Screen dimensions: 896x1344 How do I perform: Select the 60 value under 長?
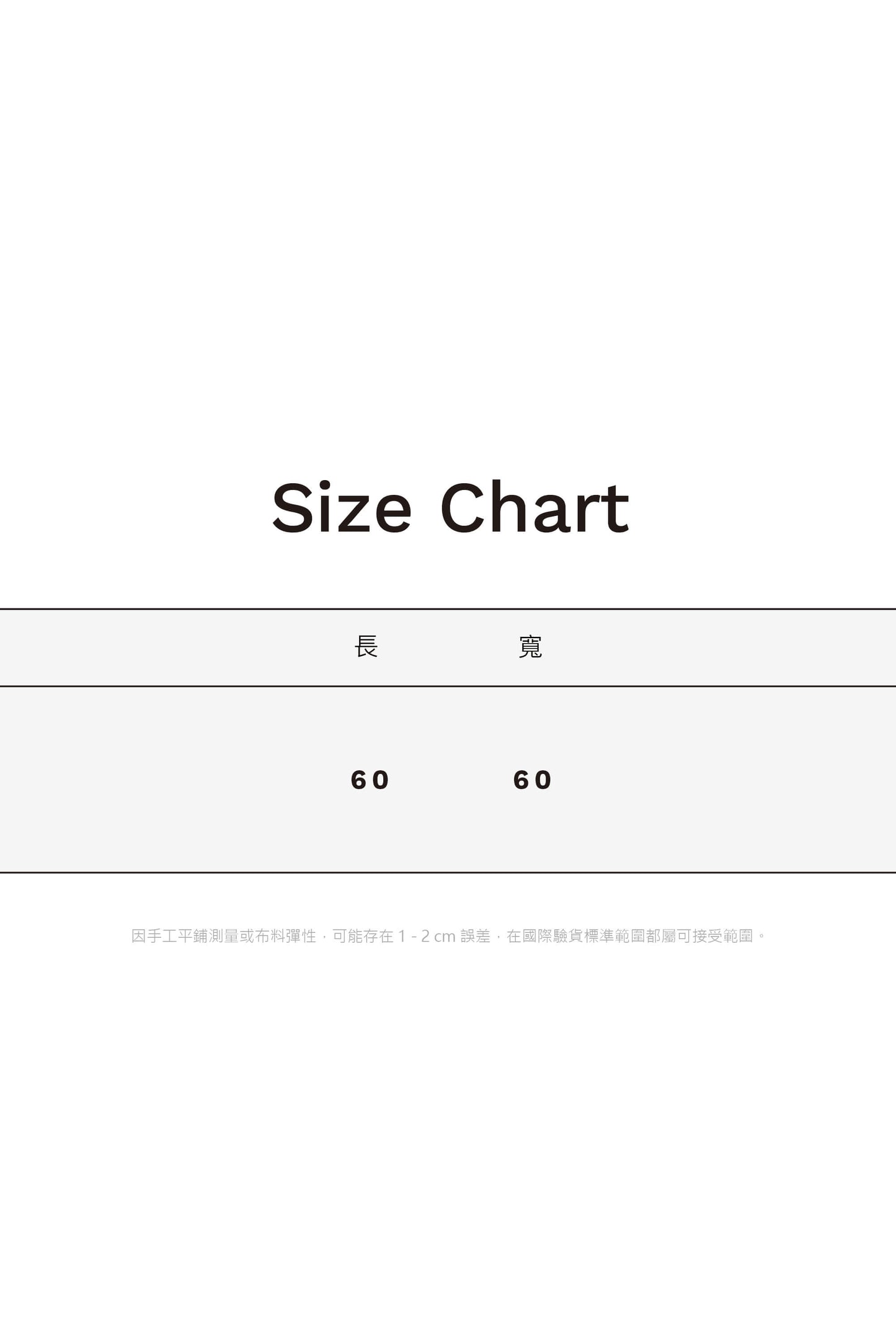pos(370,780)
